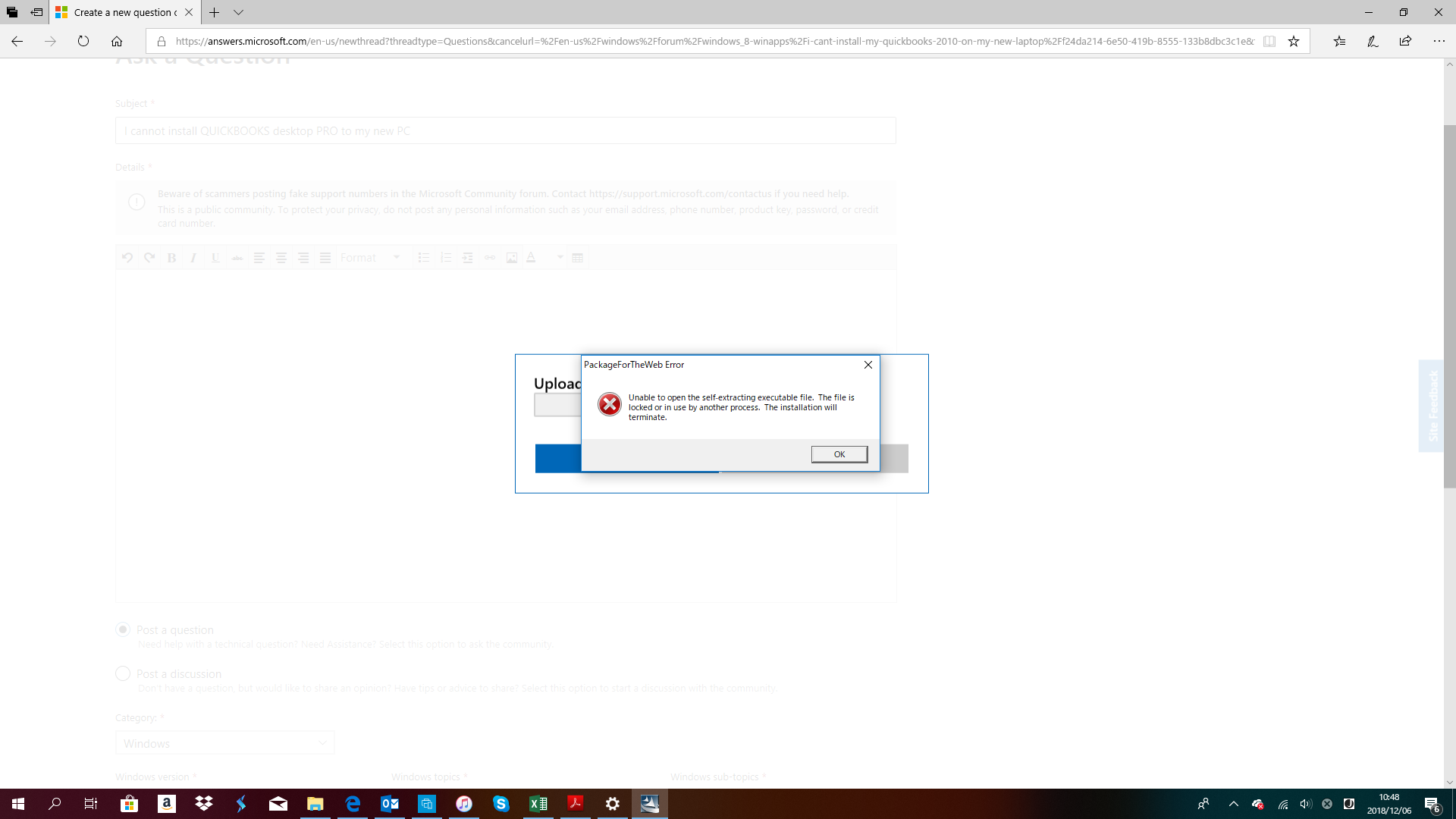
Task: Open Amazon app from taskbar
Action: coord(167,804)
